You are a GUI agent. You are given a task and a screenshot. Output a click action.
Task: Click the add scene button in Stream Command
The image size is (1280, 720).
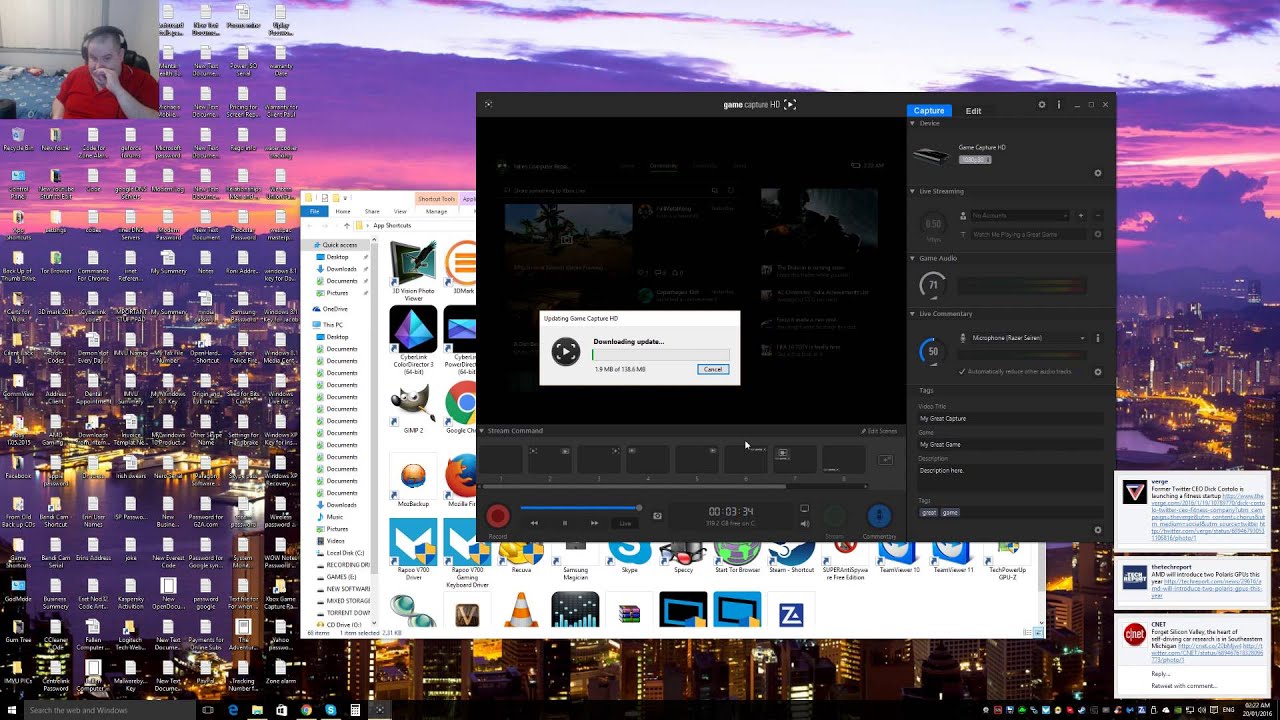(886, 459)
